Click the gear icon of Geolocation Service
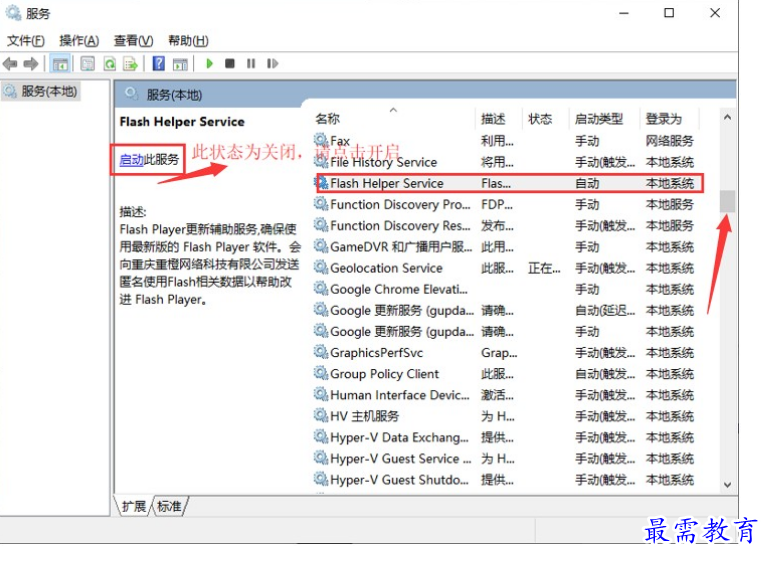The height and width of the screenshot is (562, 766). pyautogui.click(x=320, y=267)
